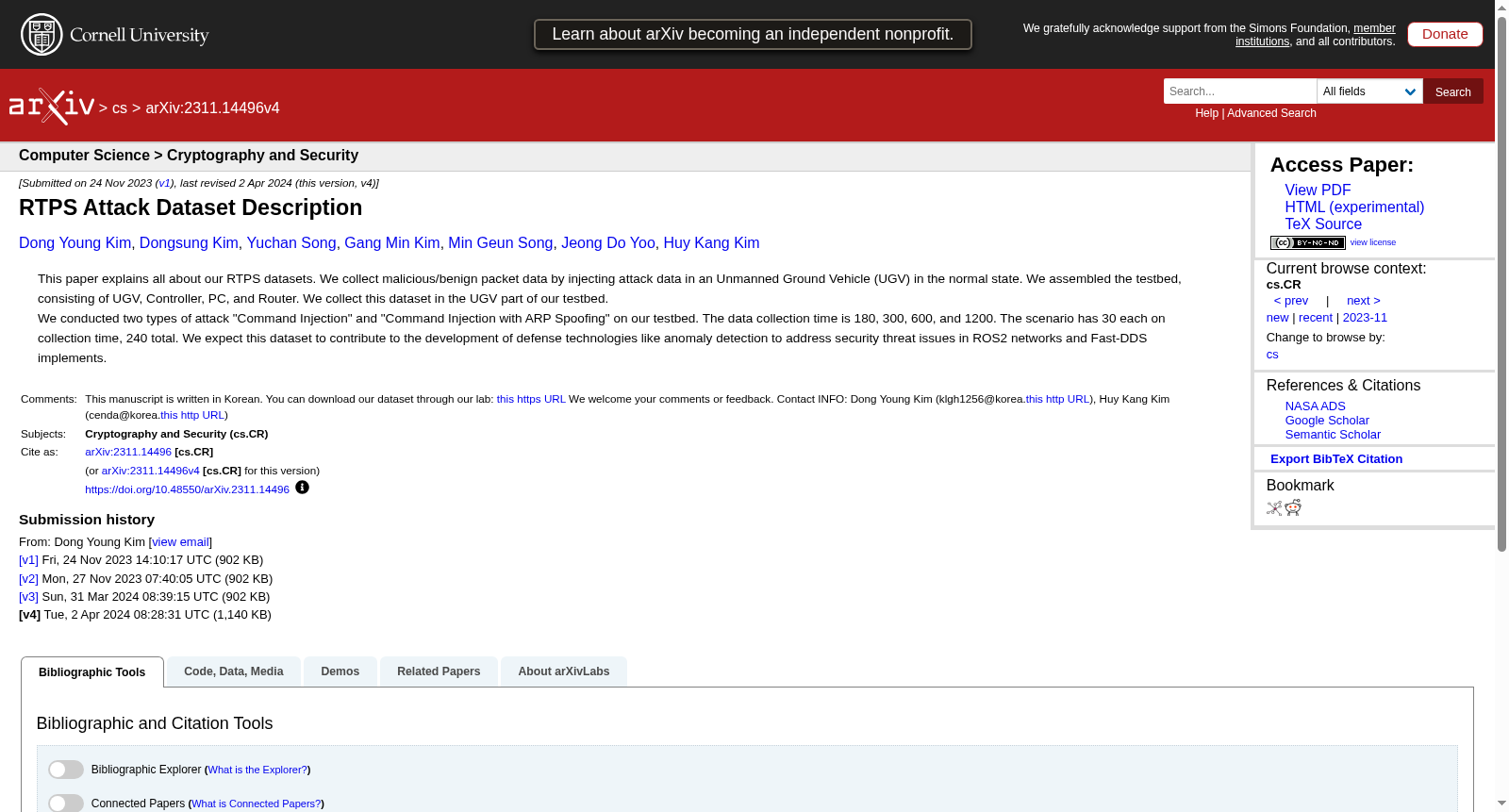Open the recent cs.CR listings link

click(1316, 318)
